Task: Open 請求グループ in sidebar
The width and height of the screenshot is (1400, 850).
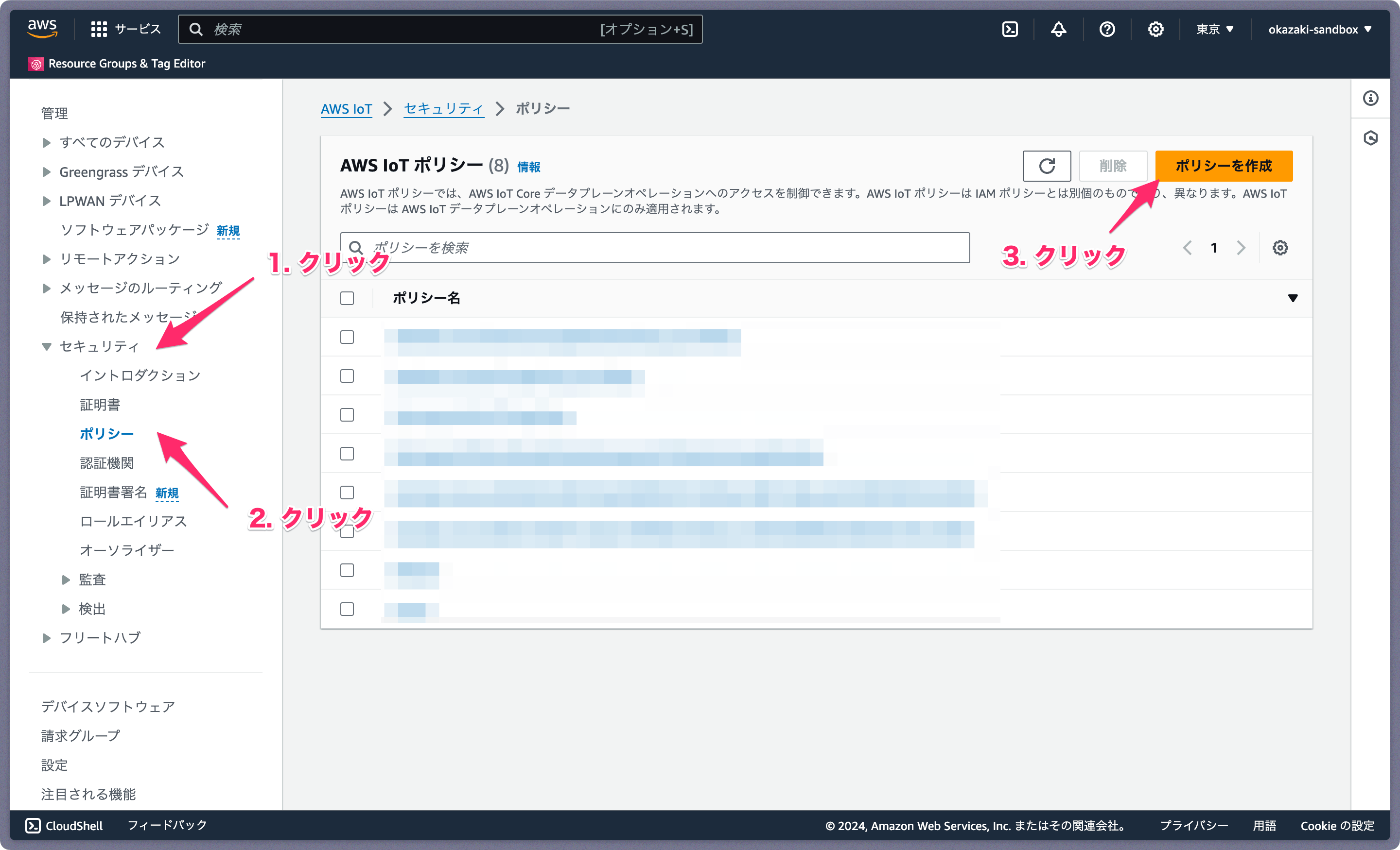Action: click(x=80, y=736)
